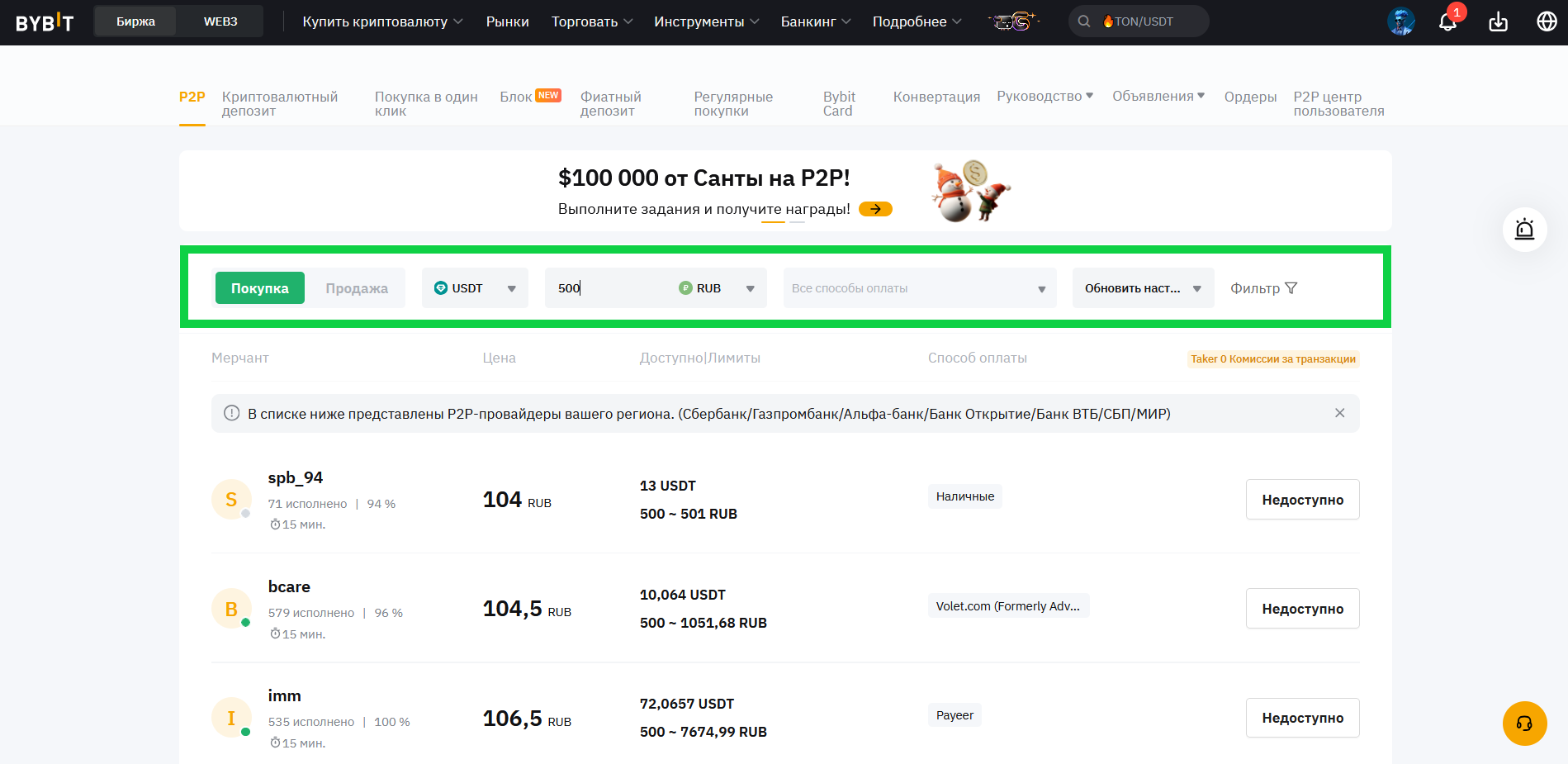Screen dimensions: 1568x764
Task: Open the Filter funnel icon
Action: 1291,288
